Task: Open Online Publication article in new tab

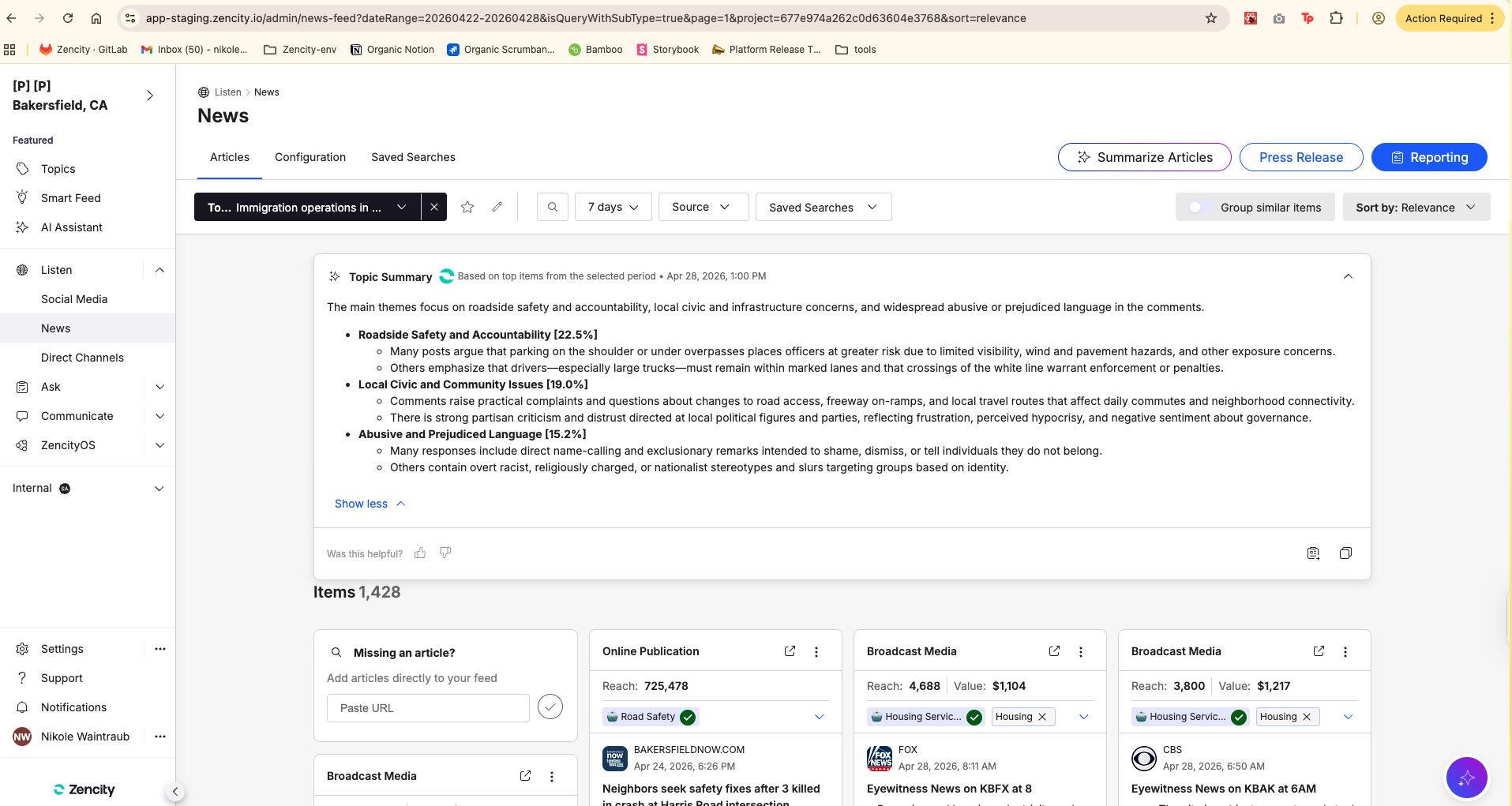Action: coord(790,651)
